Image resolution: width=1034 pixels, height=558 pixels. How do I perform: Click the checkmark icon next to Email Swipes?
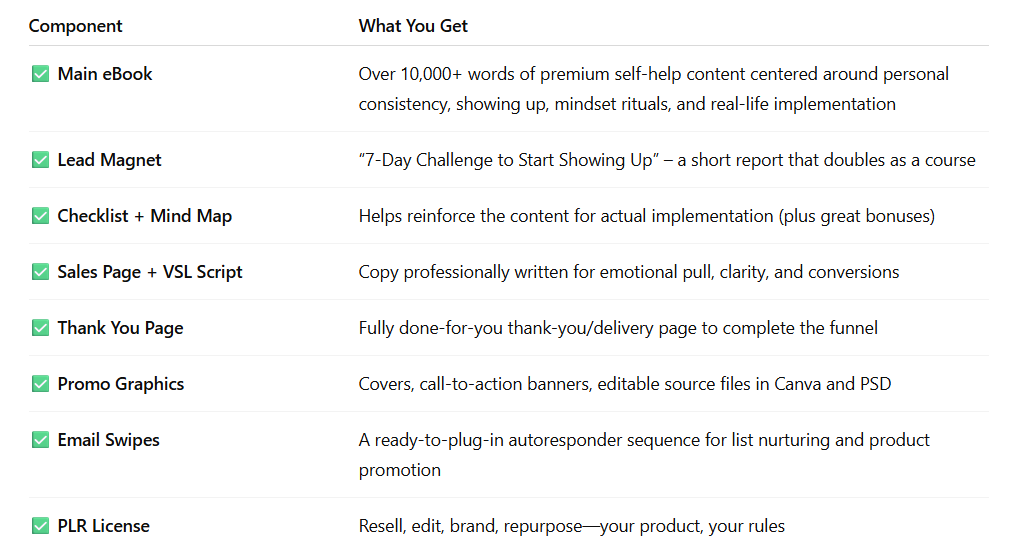[x=40, y=440]
